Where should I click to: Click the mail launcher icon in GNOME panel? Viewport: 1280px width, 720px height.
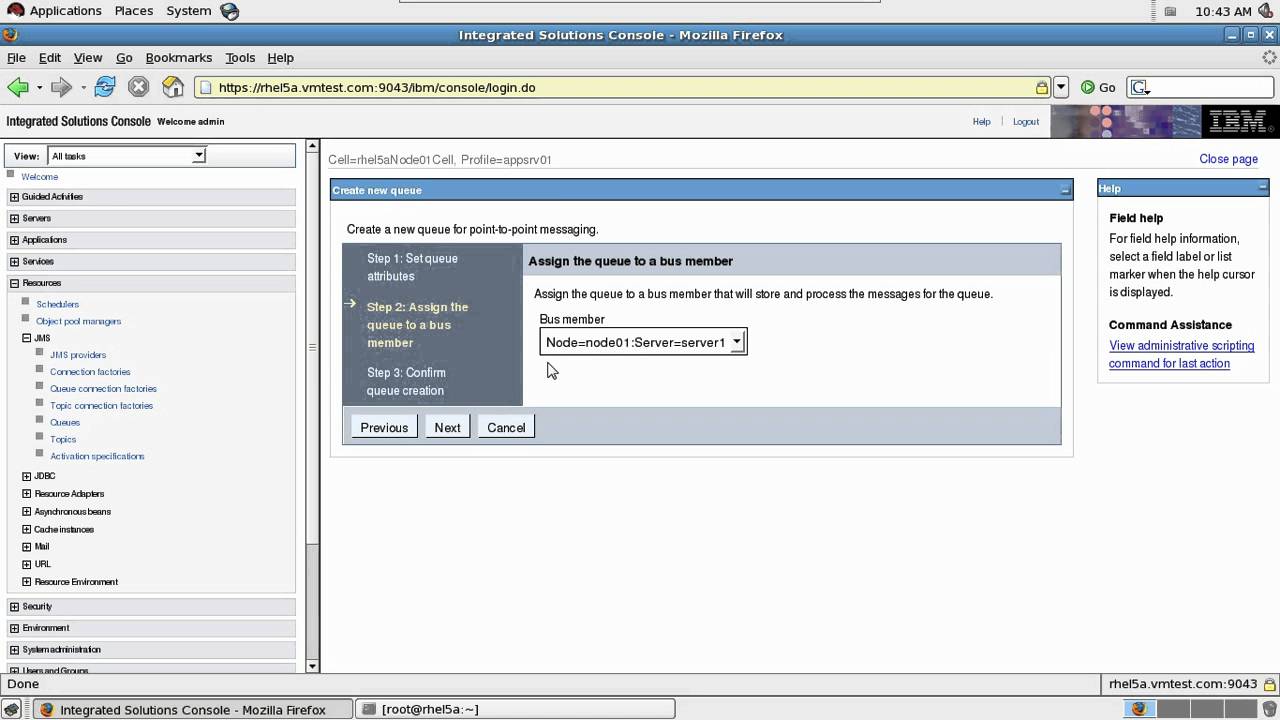point(230,11)
